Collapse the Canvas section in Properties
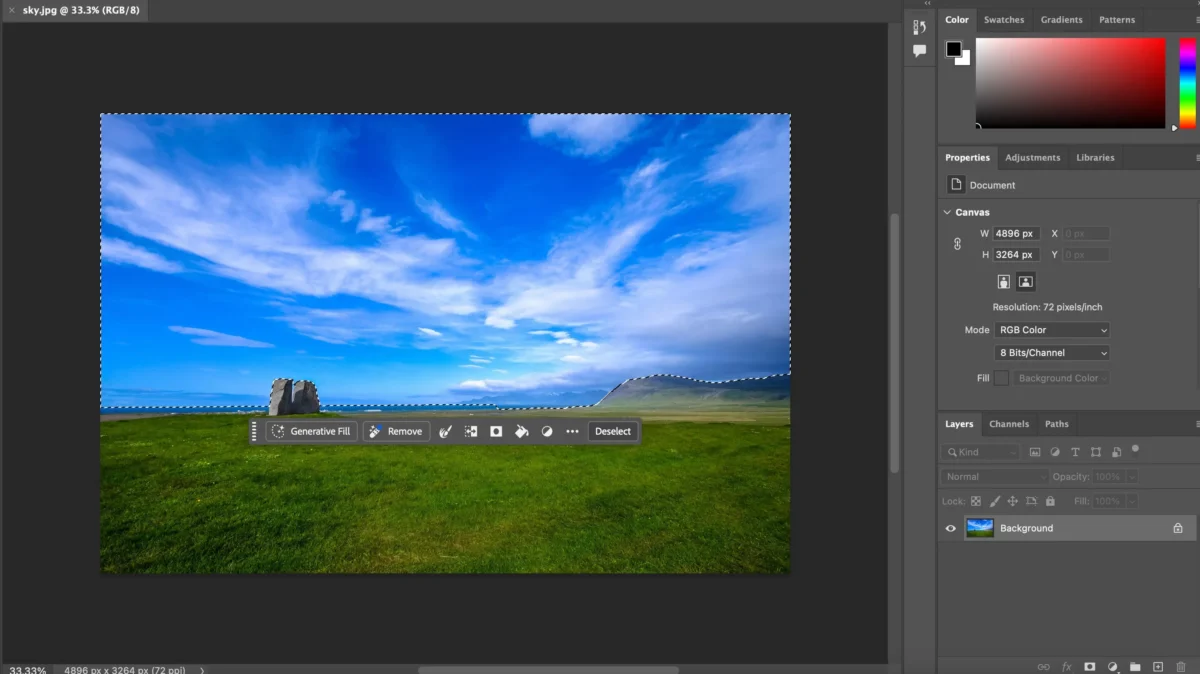The width and height of the screenshot is (1200, 674). click(x=947, y=212)
